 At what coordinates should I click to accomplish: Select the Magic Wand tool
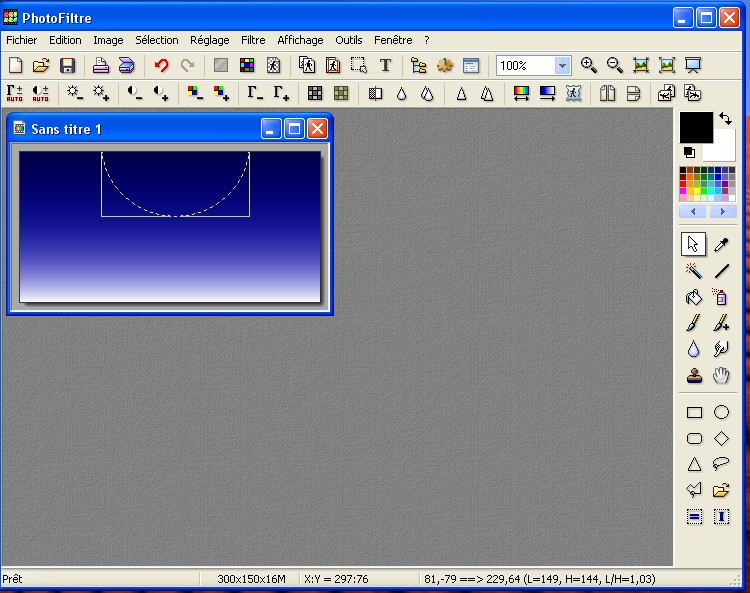694,271
